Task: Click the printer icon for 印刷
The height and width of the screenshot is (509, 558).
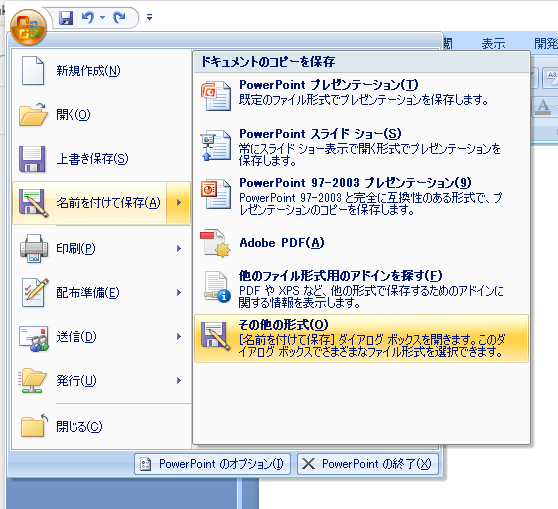Action: (34, 248)
